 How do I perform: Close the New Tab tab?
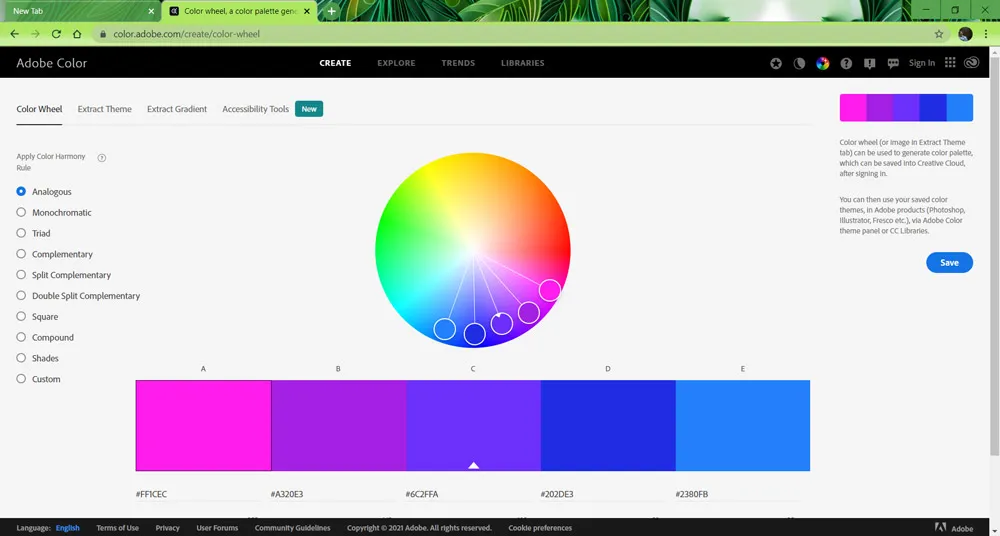click(151, 11)
